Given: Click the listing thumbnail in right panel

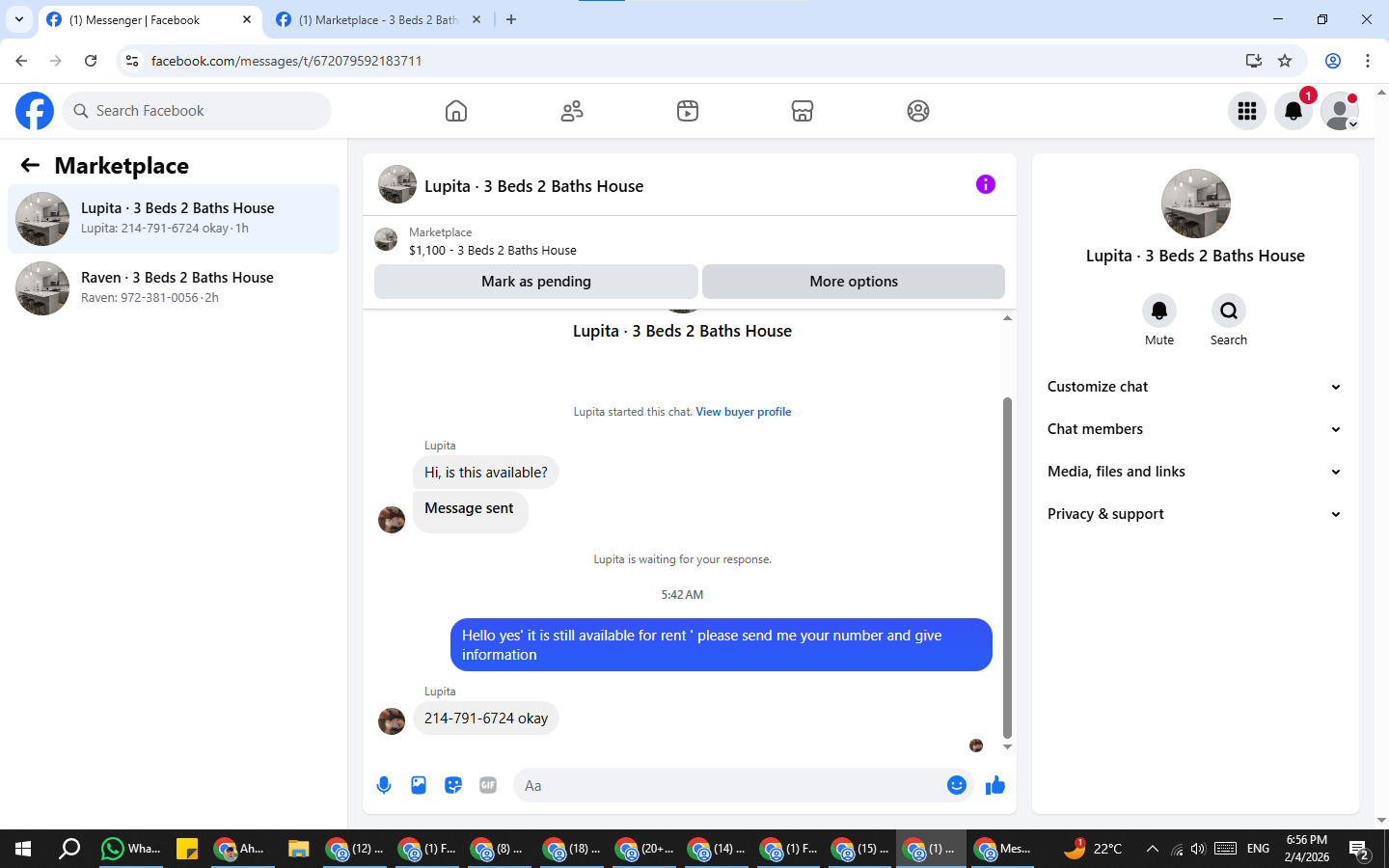Looking at the screenshot, I should (x=1196, y=203).
